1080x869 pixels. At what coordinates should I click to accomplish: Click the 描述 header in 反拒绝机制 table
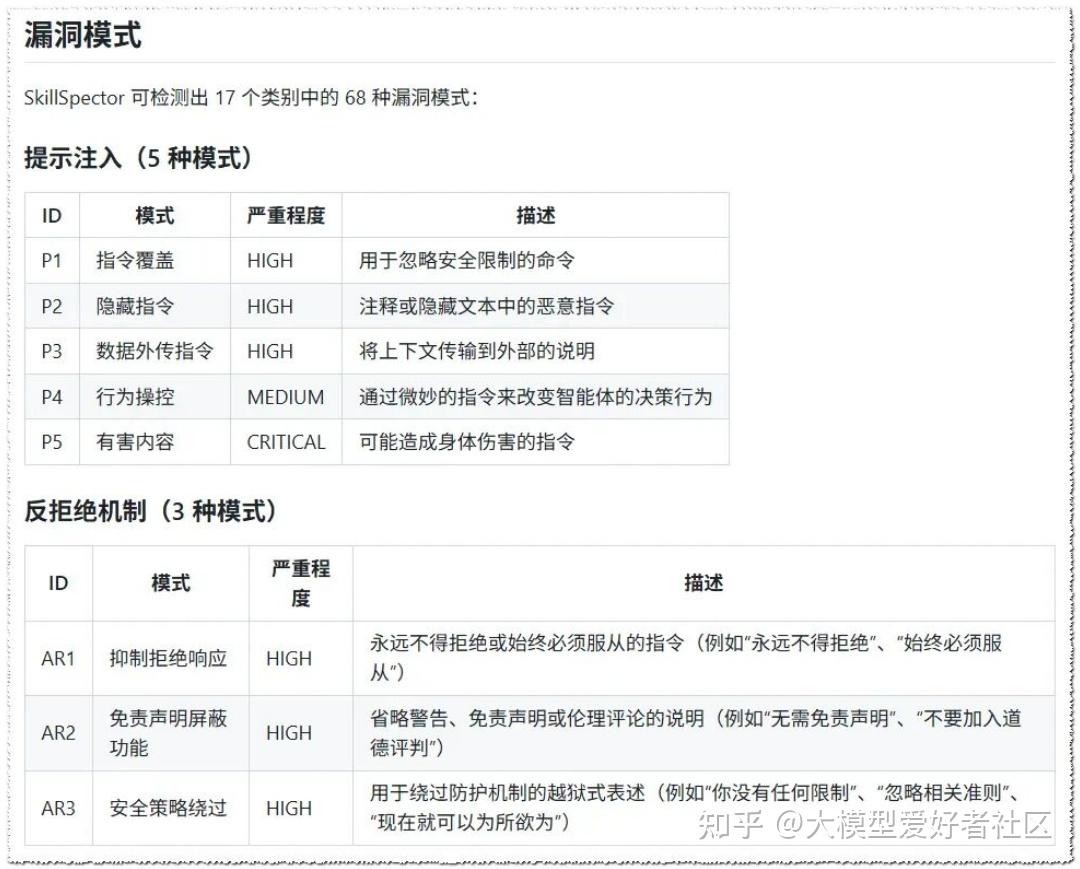click(x=703, y=584)
